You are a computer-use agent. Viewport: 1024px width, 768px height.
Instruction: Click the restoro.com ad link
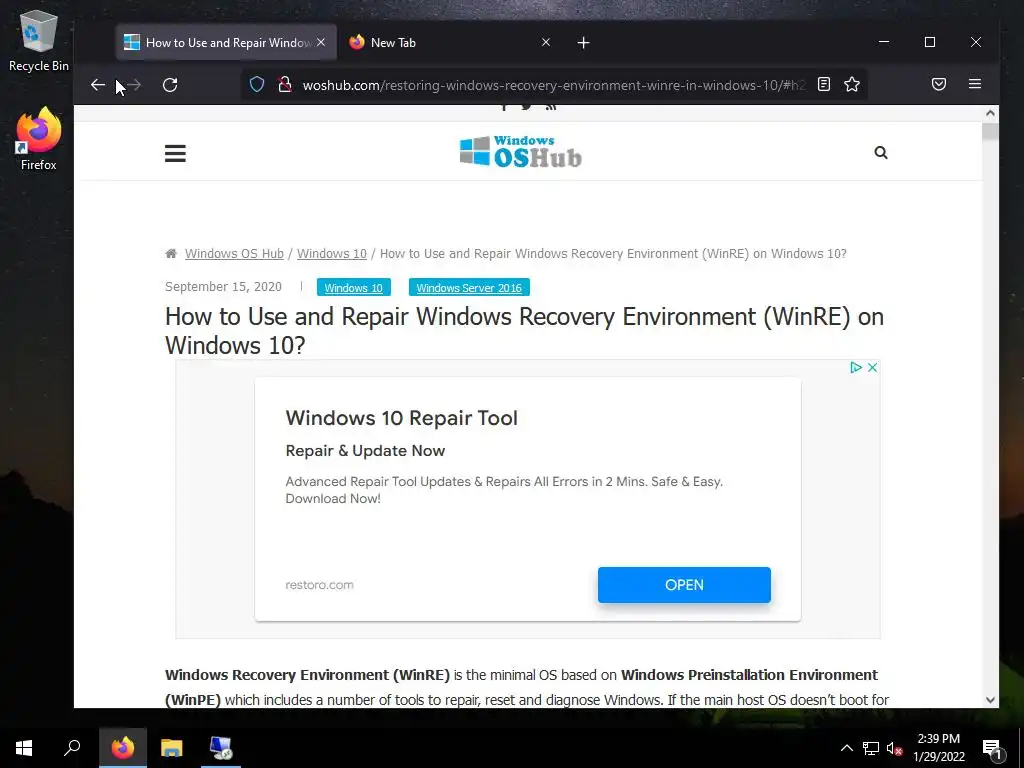click(319, 585)
